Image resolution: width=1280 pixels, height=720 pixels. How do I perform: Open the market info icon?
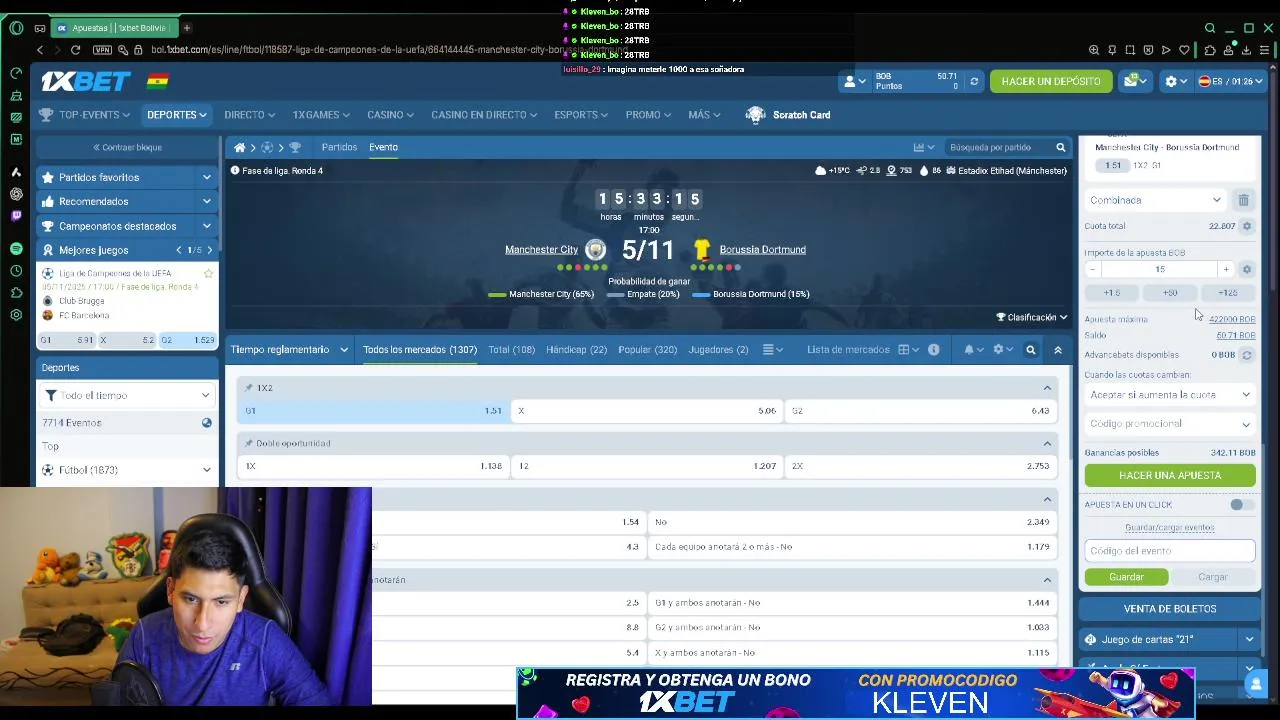click(934, 350)
